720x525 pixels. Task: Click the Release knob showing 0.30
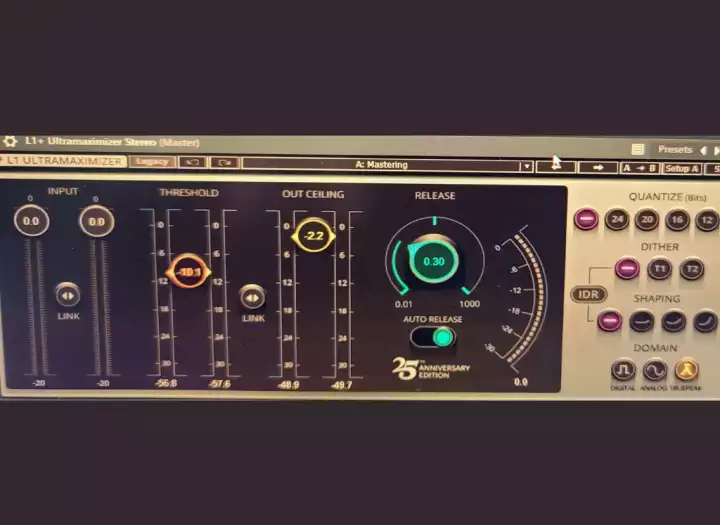coord(433,261)
